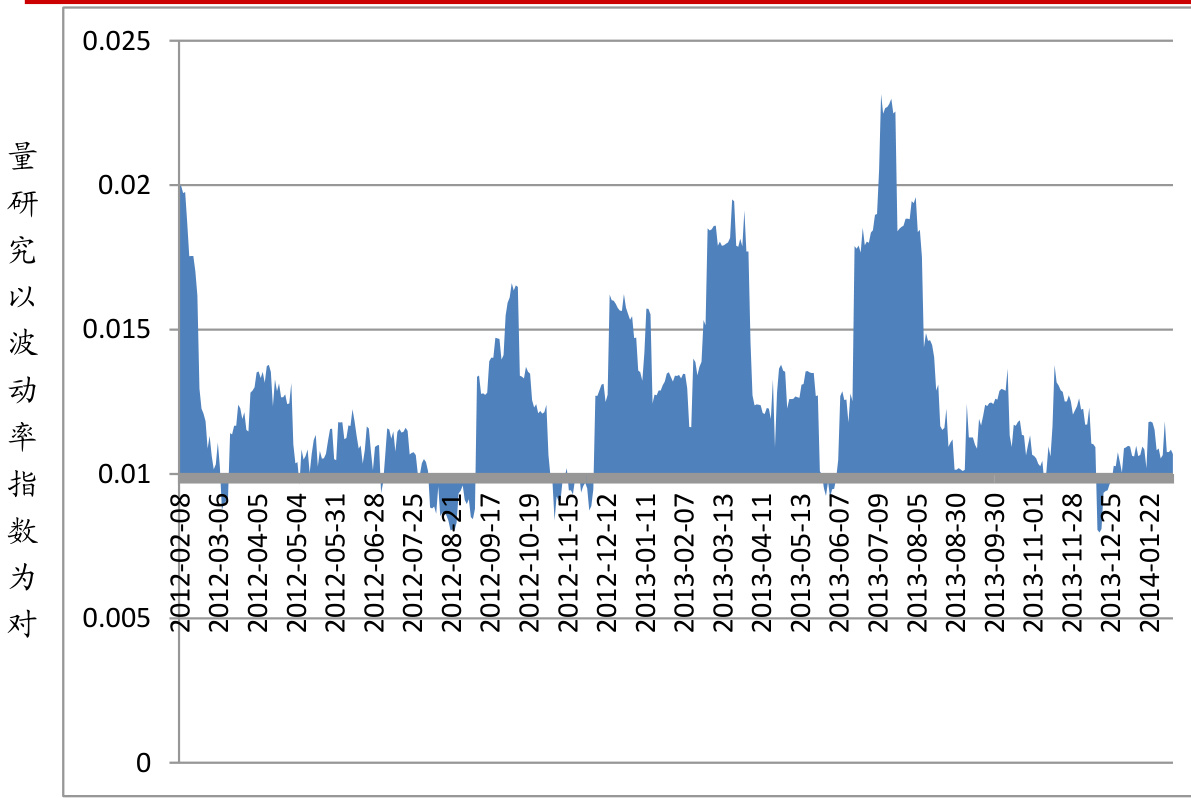Click the 波动率 characters in side text

point(22,390)
